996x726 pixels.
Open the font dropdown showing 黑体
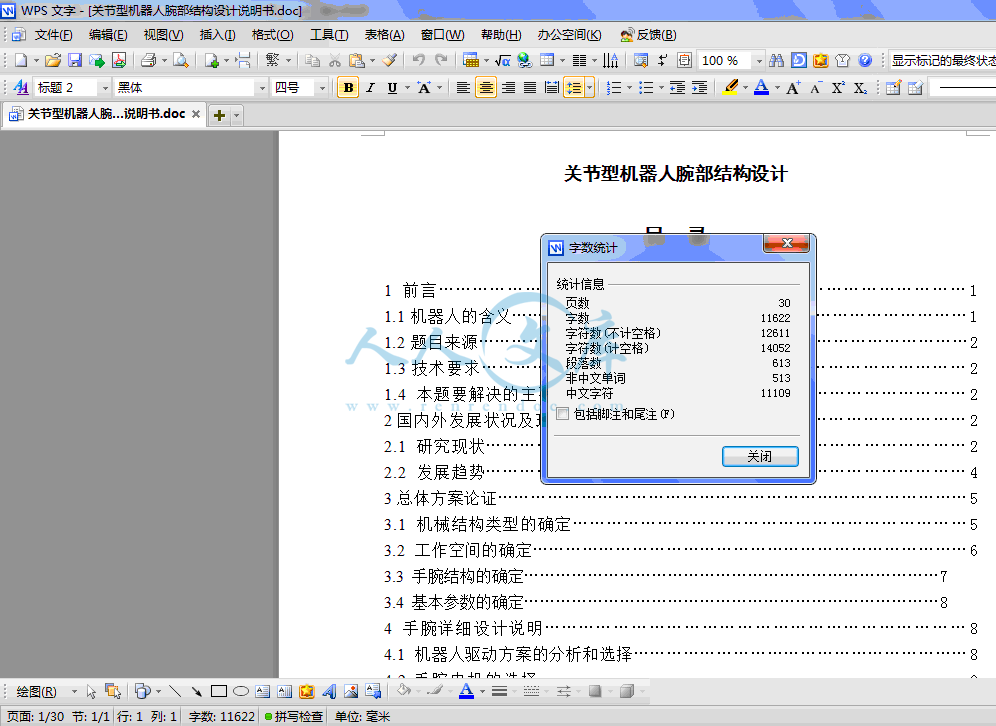(x=262, y=88)
